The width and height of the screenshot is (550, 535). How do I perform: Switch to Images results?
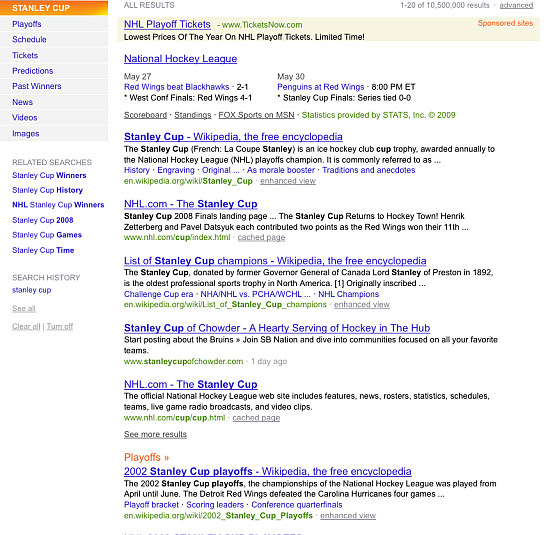click(x=26, y=134)
